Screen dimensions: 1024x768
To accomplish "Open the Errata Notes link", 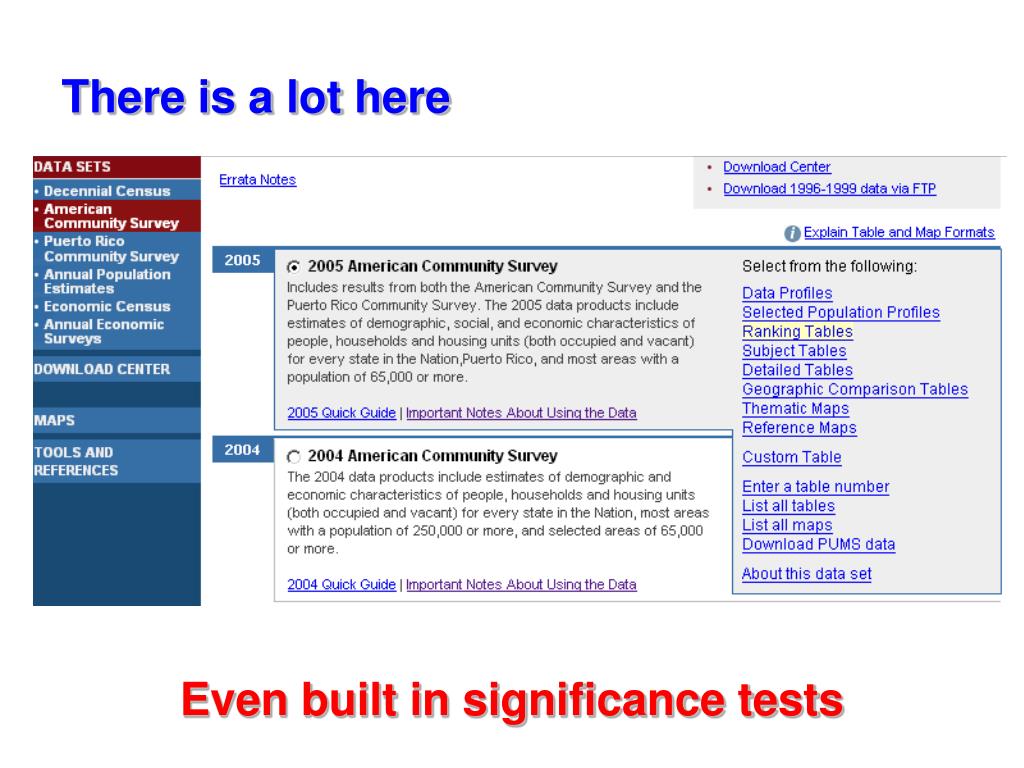I will (x=257, y=180).
